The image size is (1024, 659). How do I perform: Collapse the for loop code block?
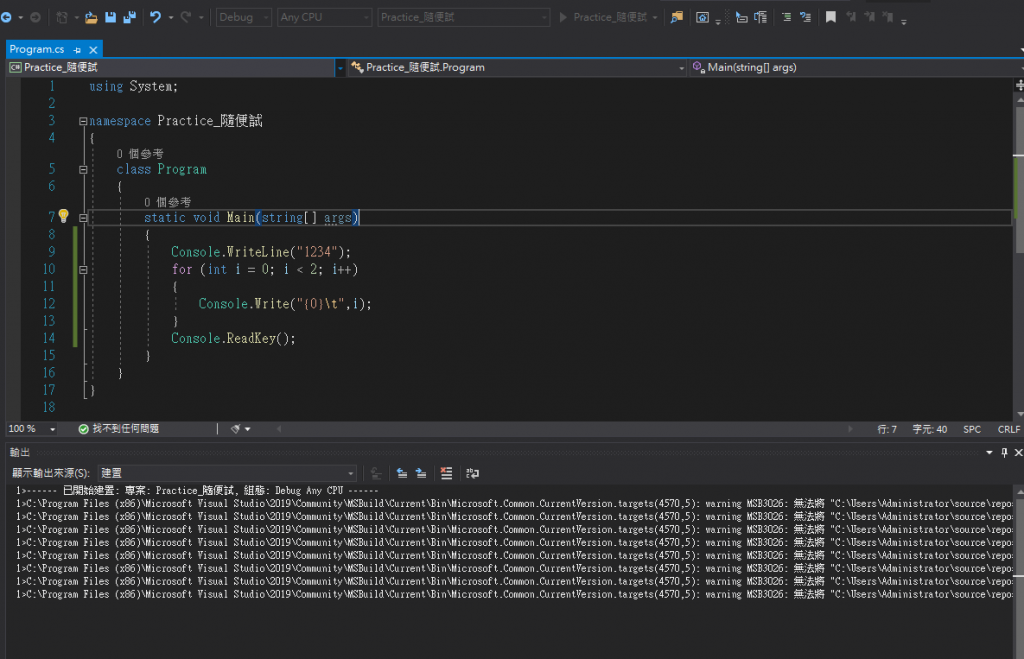tap(83, 269)
